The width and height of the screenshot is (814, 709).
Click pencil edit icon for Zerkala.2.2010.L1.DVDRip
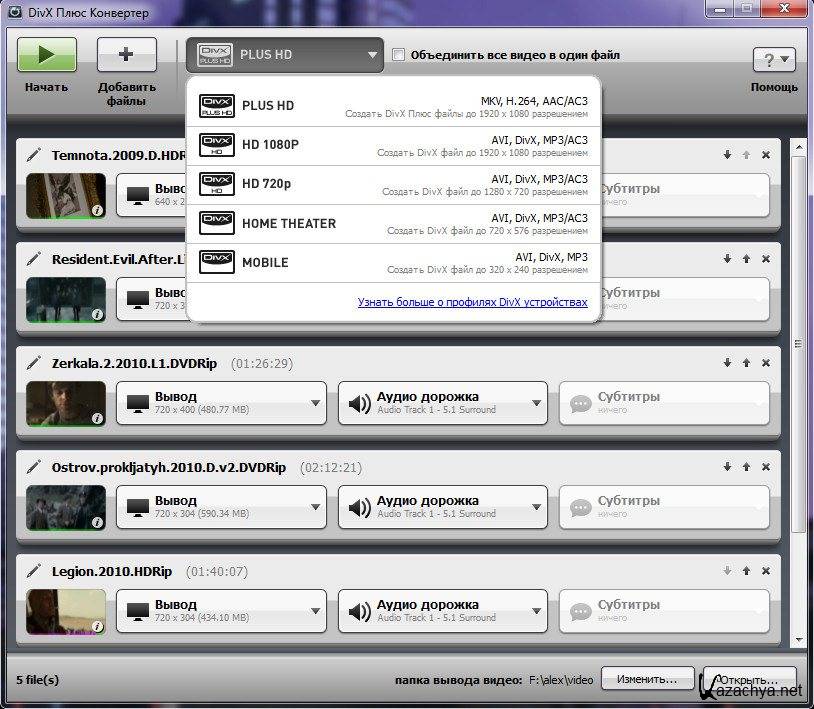[34, 363]
